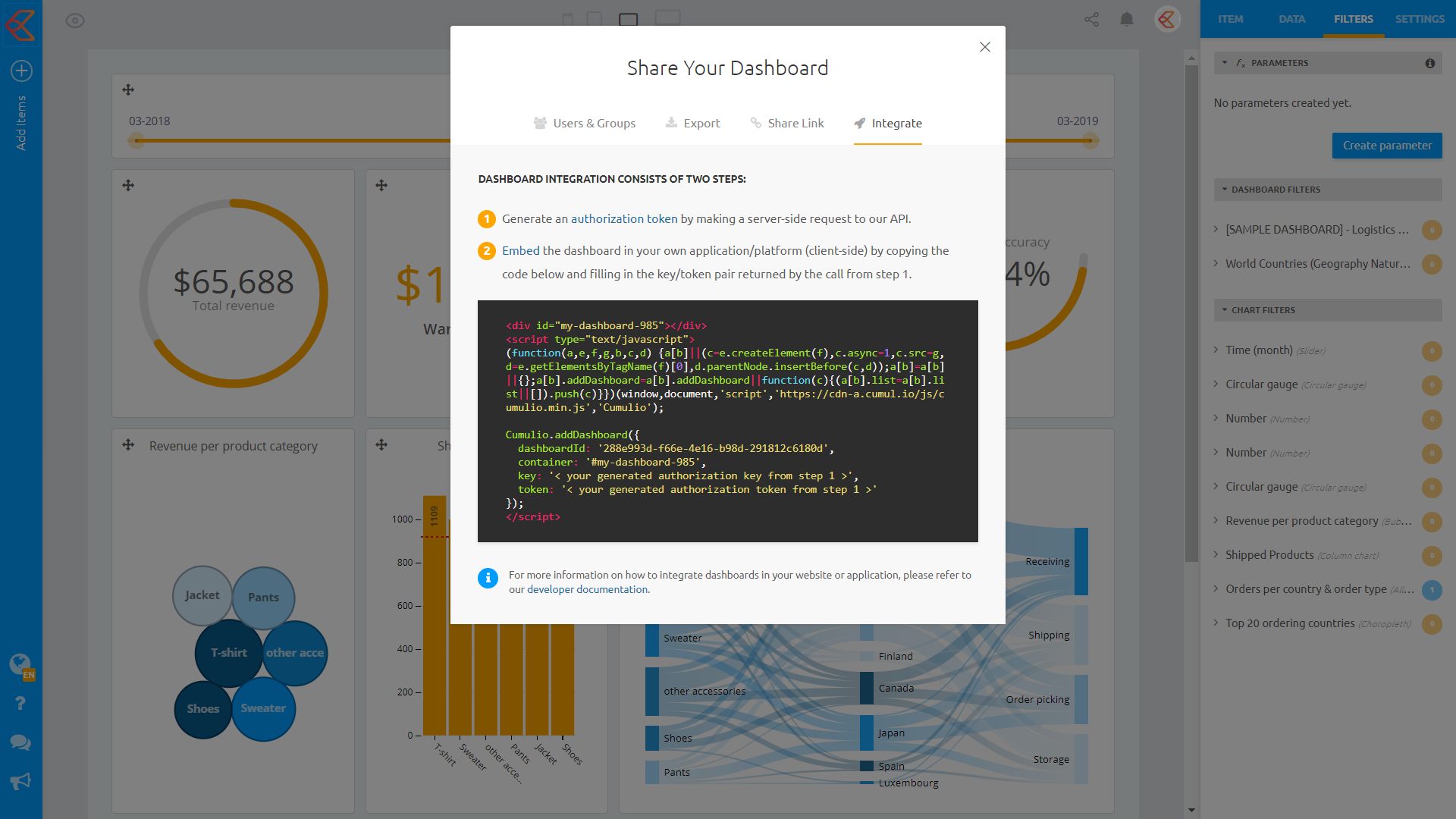Click the share/export icon in toolbar
The width and height of the screenshot is (1456, 819).
(1091, 20)
